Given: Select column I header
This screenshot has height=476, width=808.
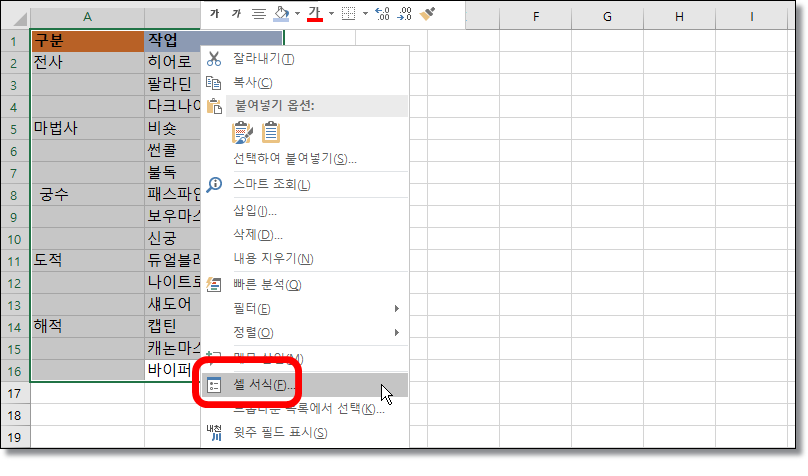Looking at the screenshot, I should [x=751, y=17].
